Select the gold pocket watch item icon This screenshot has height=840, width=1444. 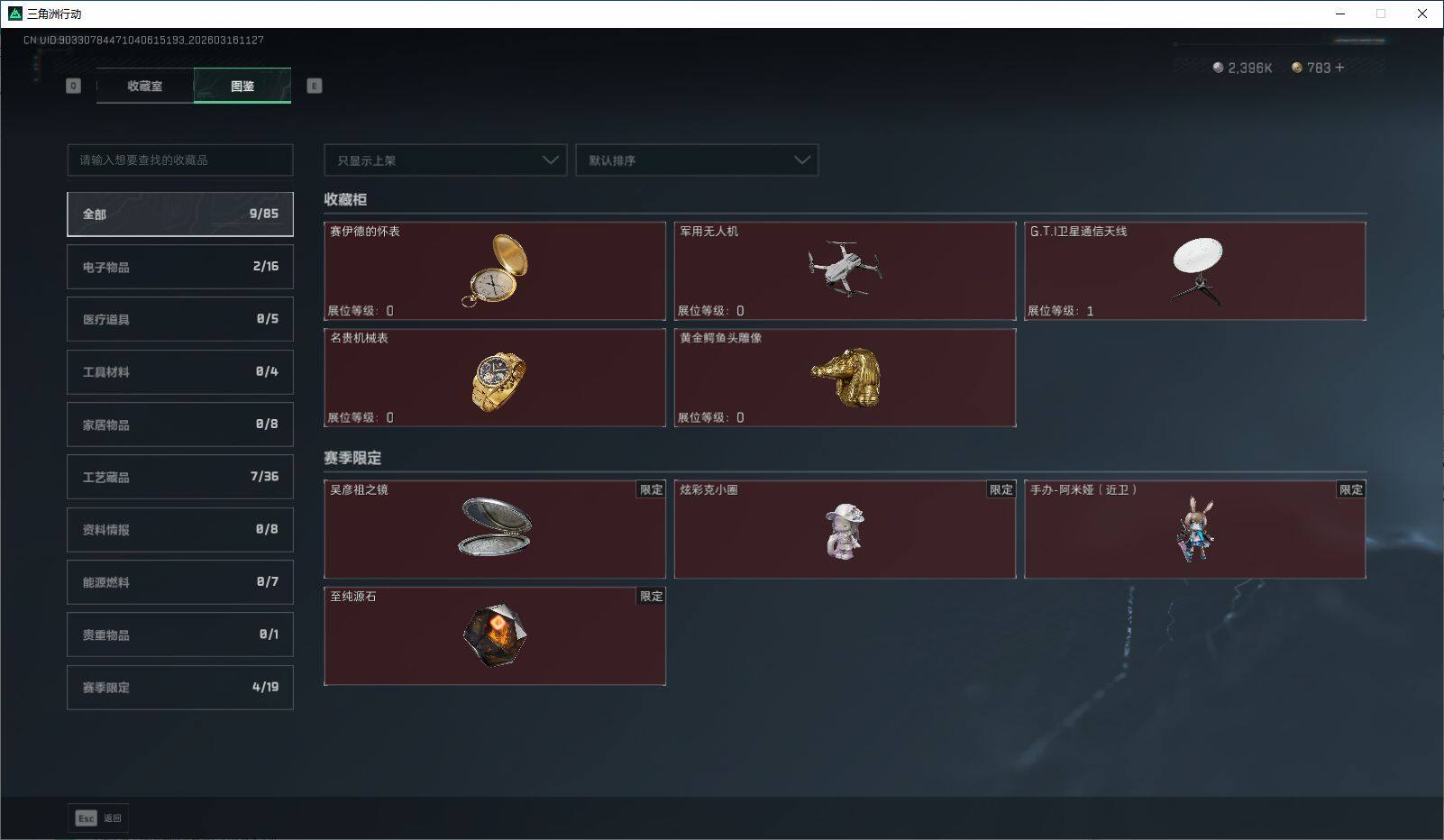495,270
